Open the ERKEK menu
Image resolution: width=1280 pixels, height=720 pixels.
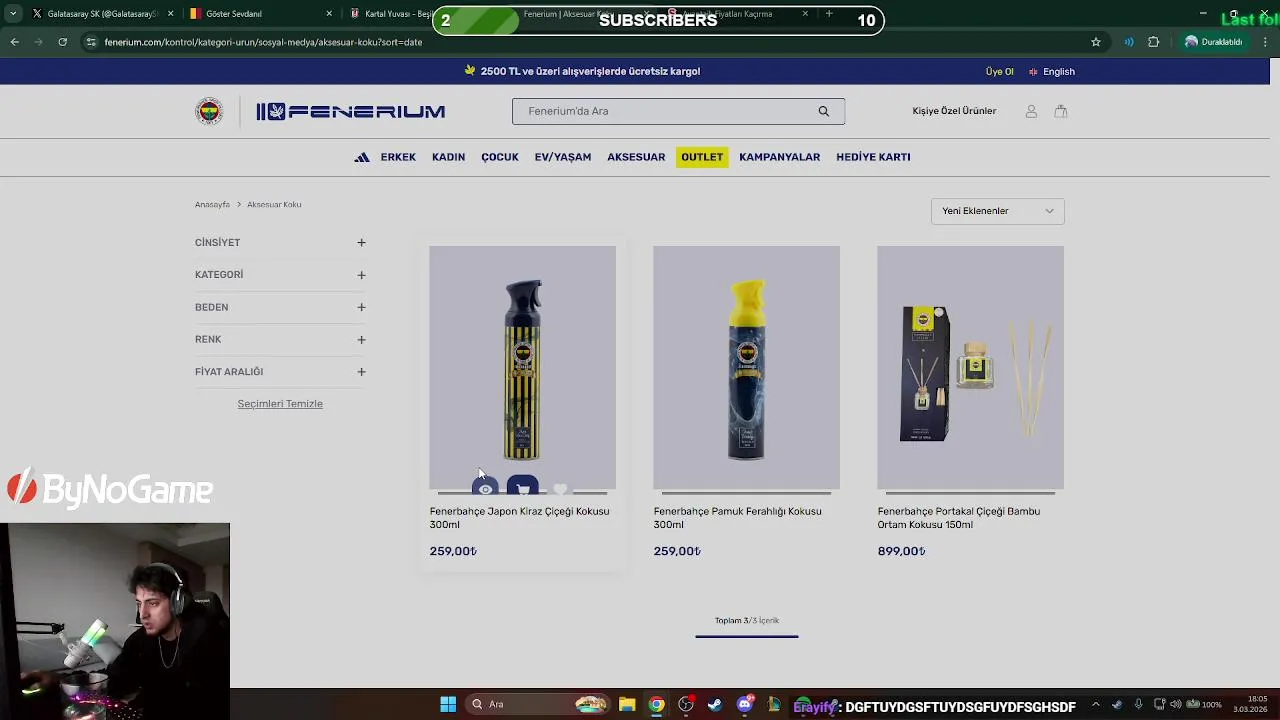398,157
